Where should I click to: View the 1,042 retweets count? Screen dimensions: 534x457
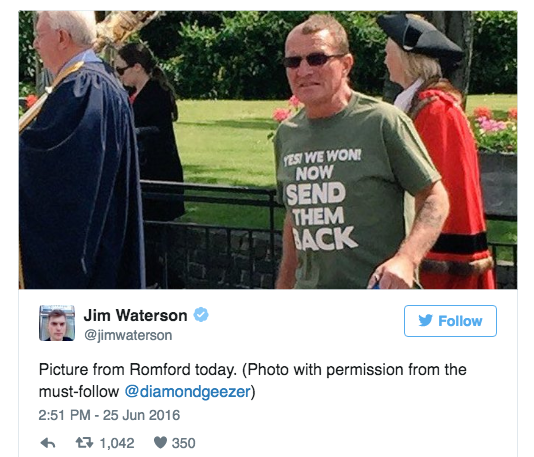click(117, 443)
